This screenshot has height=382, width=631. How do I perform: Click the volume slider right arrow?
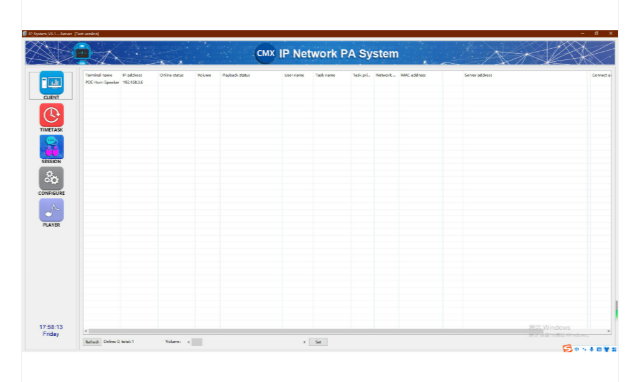click(x=304, y=342)
